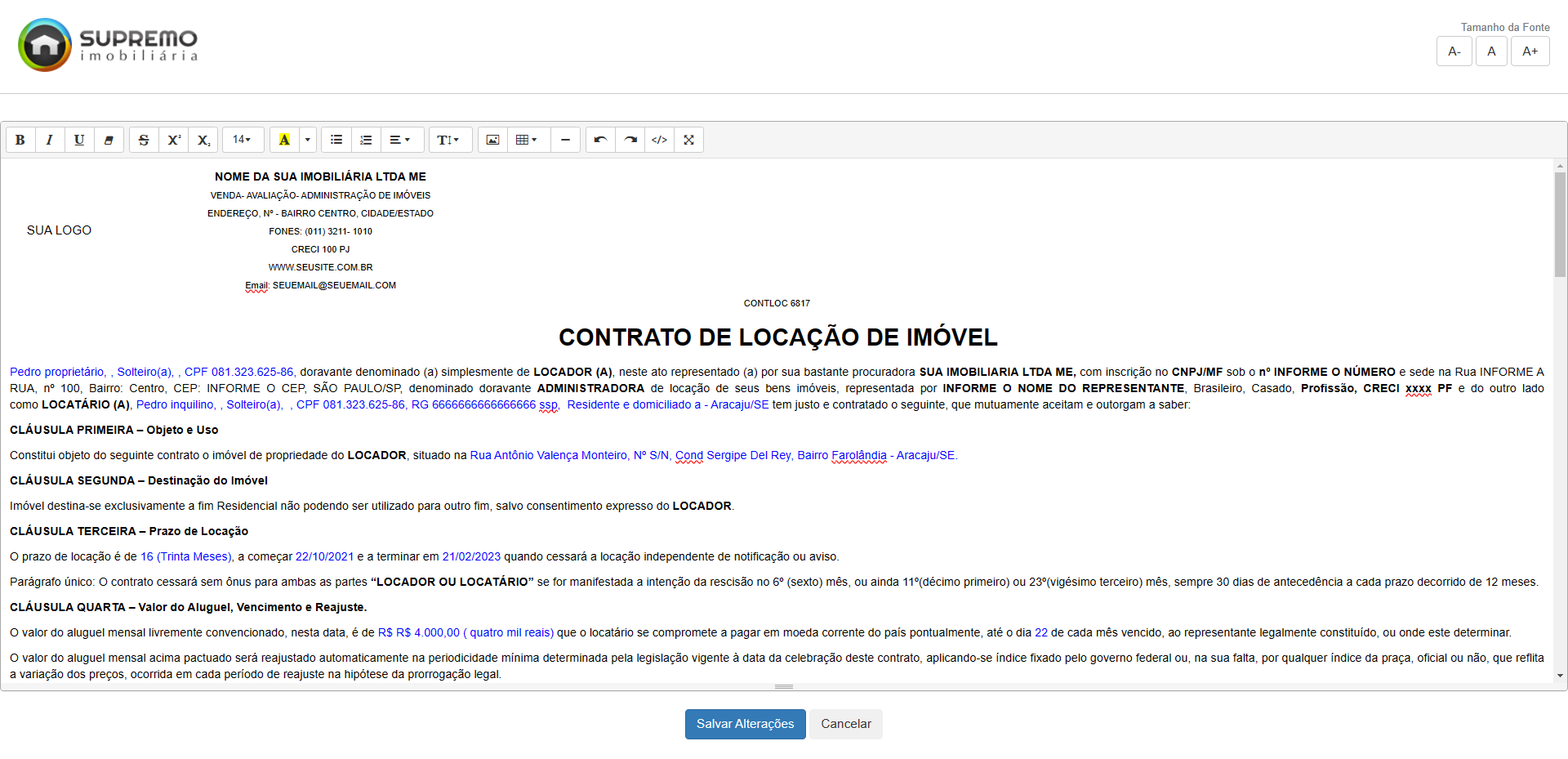Viewport: 1568px width, 759px height.
Task: Expand the text color options arrow
Action: tap(308, 140)
